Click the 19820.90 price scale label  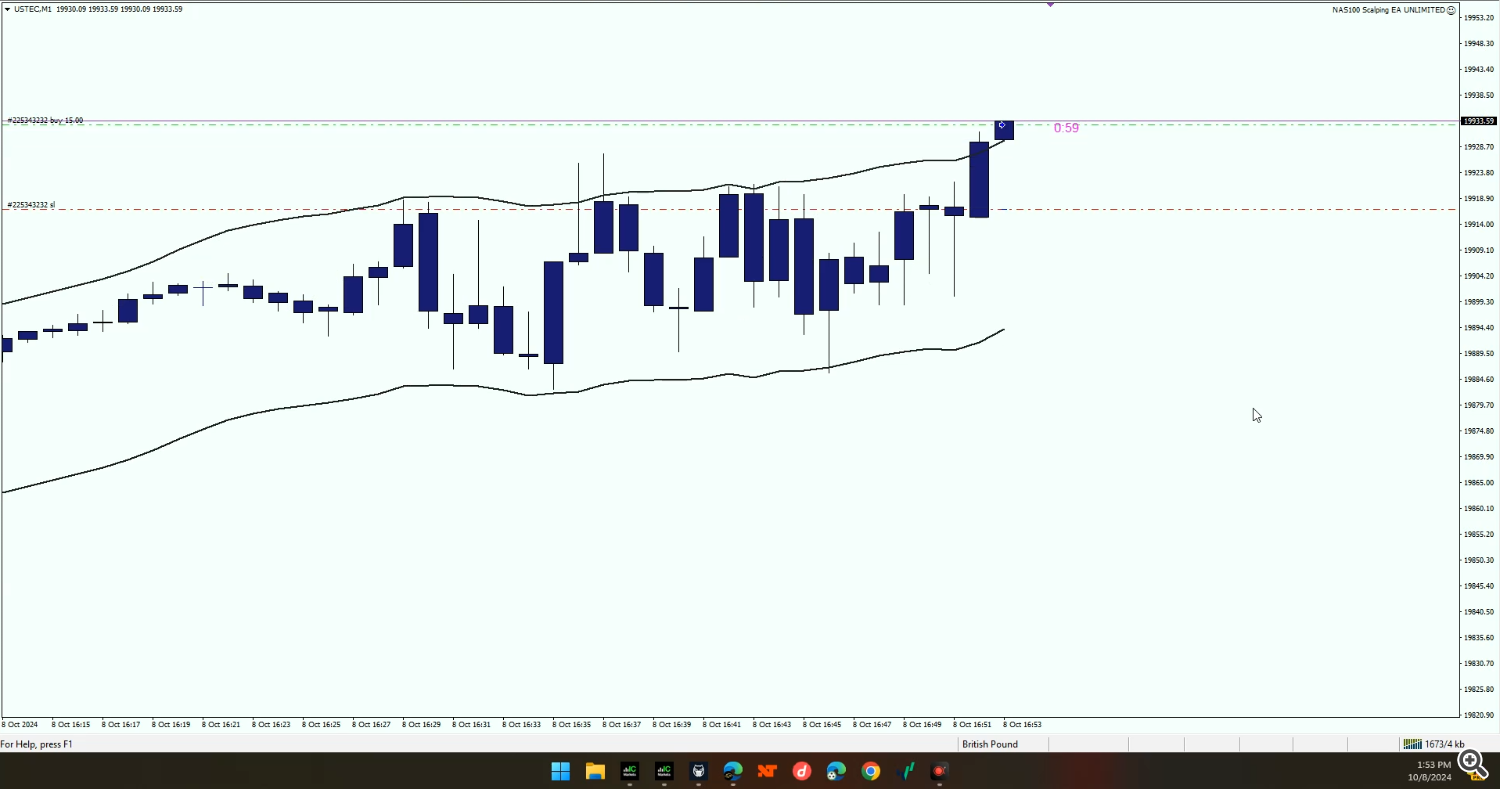(x=1479, y=715)
